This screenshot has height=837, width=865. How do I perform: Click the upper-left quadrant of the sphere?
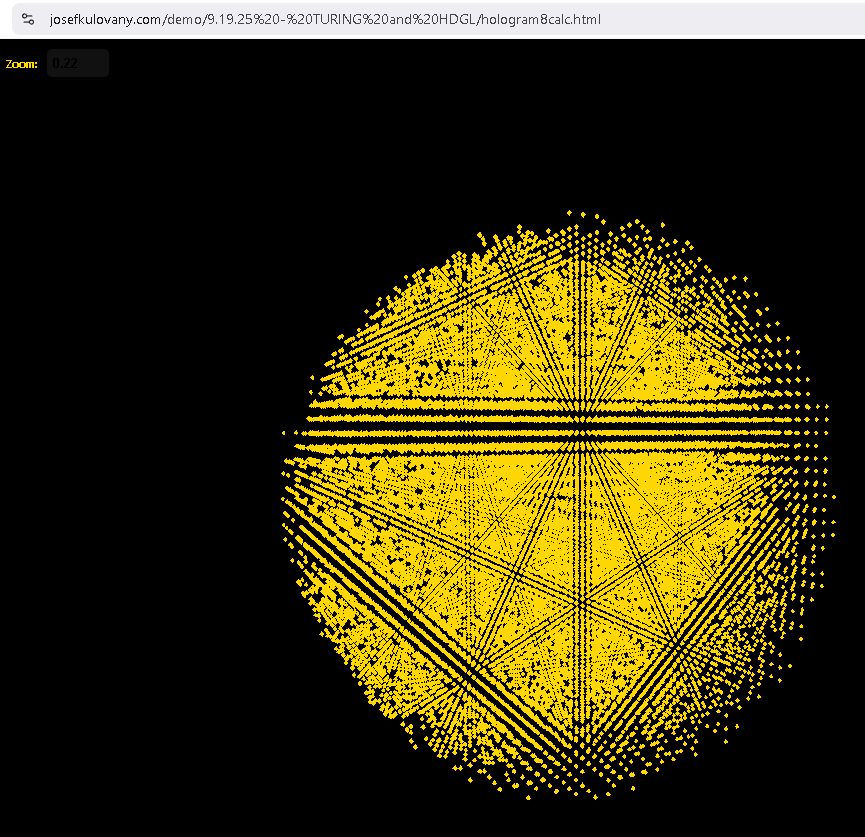440,330
